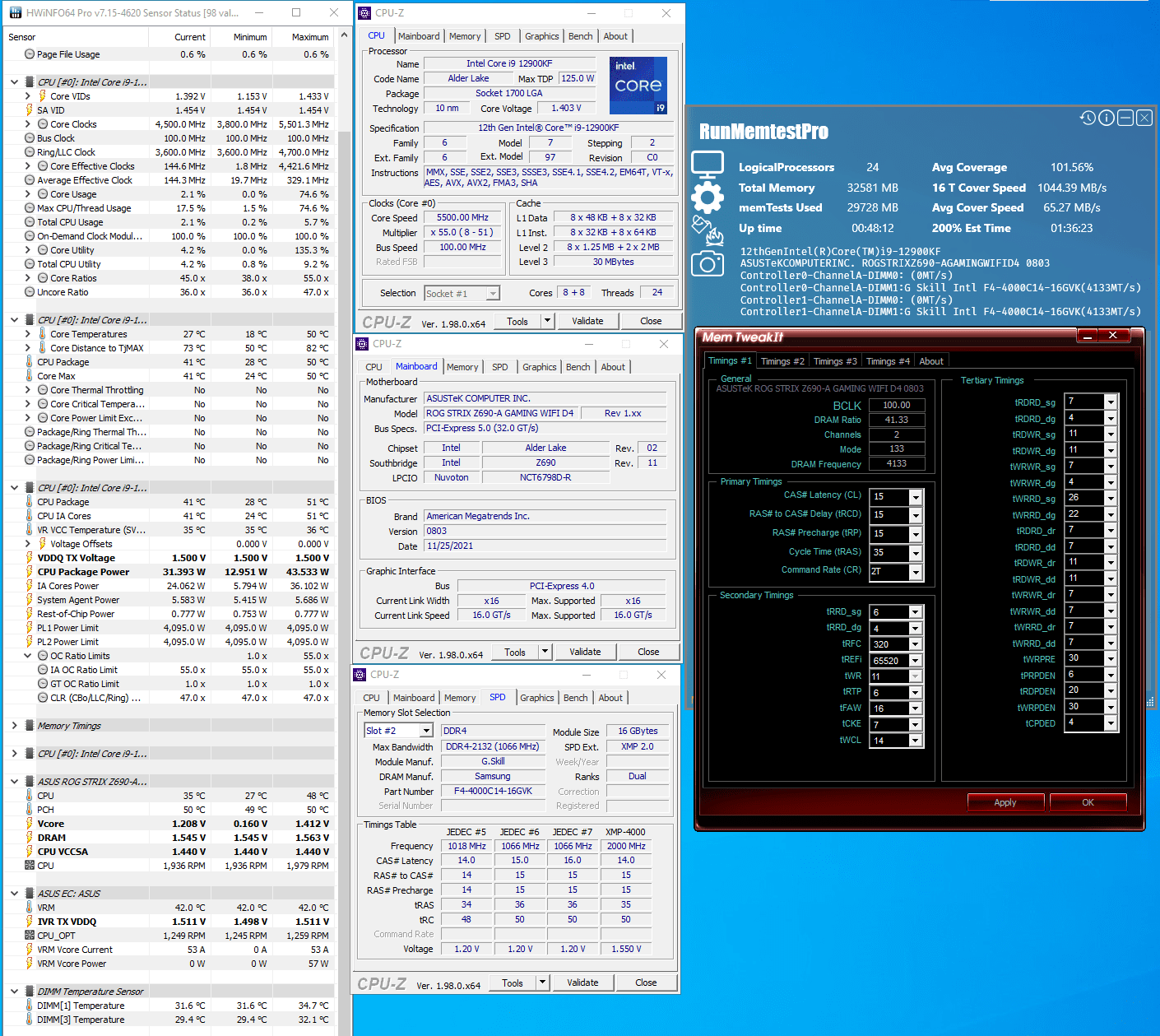Open RunMemtestPro settings gear icon
This screenshot has width=1160, height=1036.
708,197
